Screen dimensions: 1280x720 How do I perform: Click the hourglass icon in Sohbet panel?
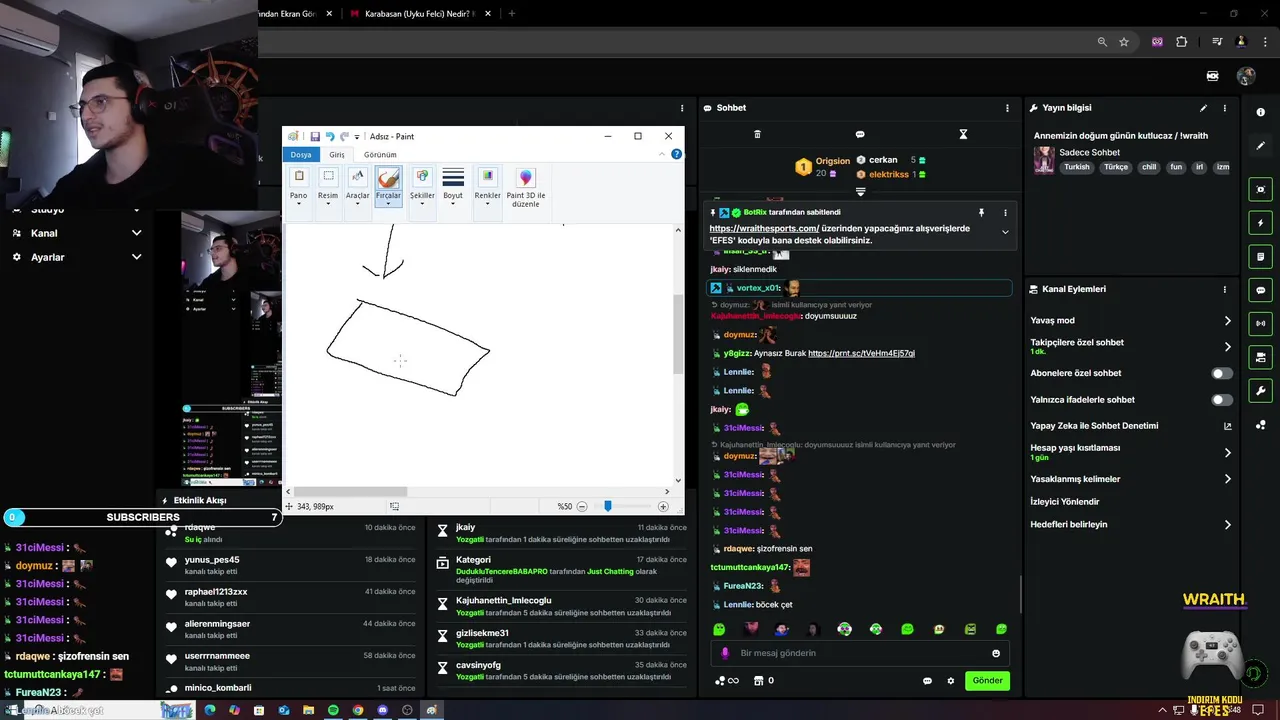click(x=963, y=134)
